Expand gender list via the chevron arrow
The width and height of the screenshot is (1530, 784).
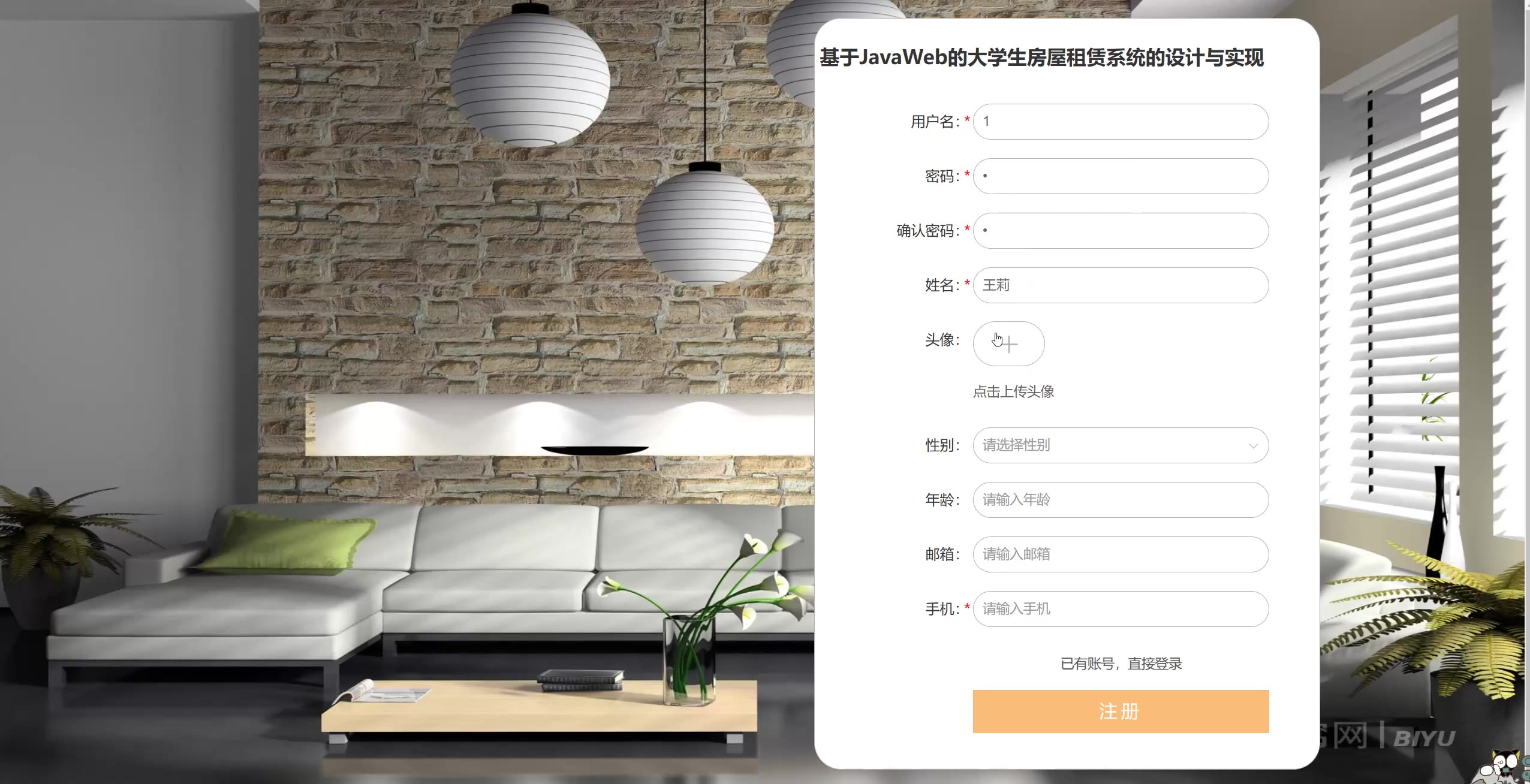point(1253,446)
